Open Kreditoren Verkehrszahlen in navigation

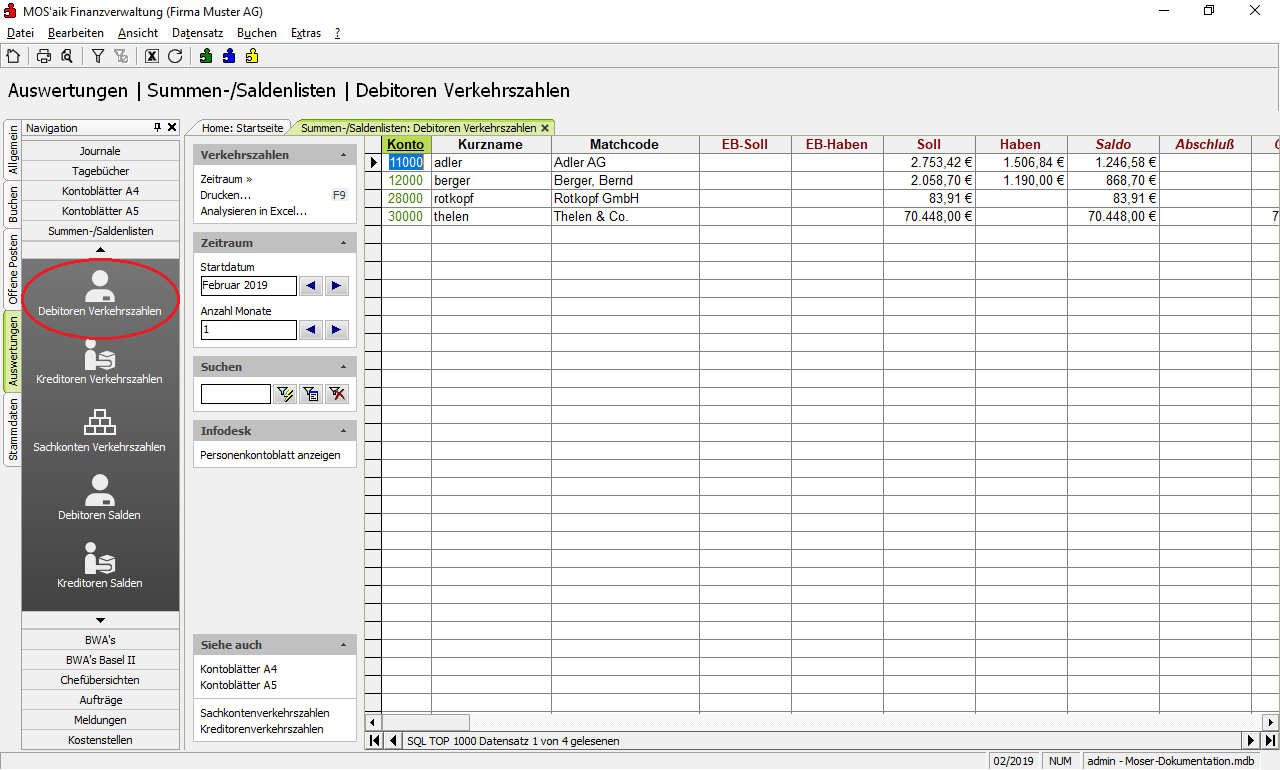99,363
